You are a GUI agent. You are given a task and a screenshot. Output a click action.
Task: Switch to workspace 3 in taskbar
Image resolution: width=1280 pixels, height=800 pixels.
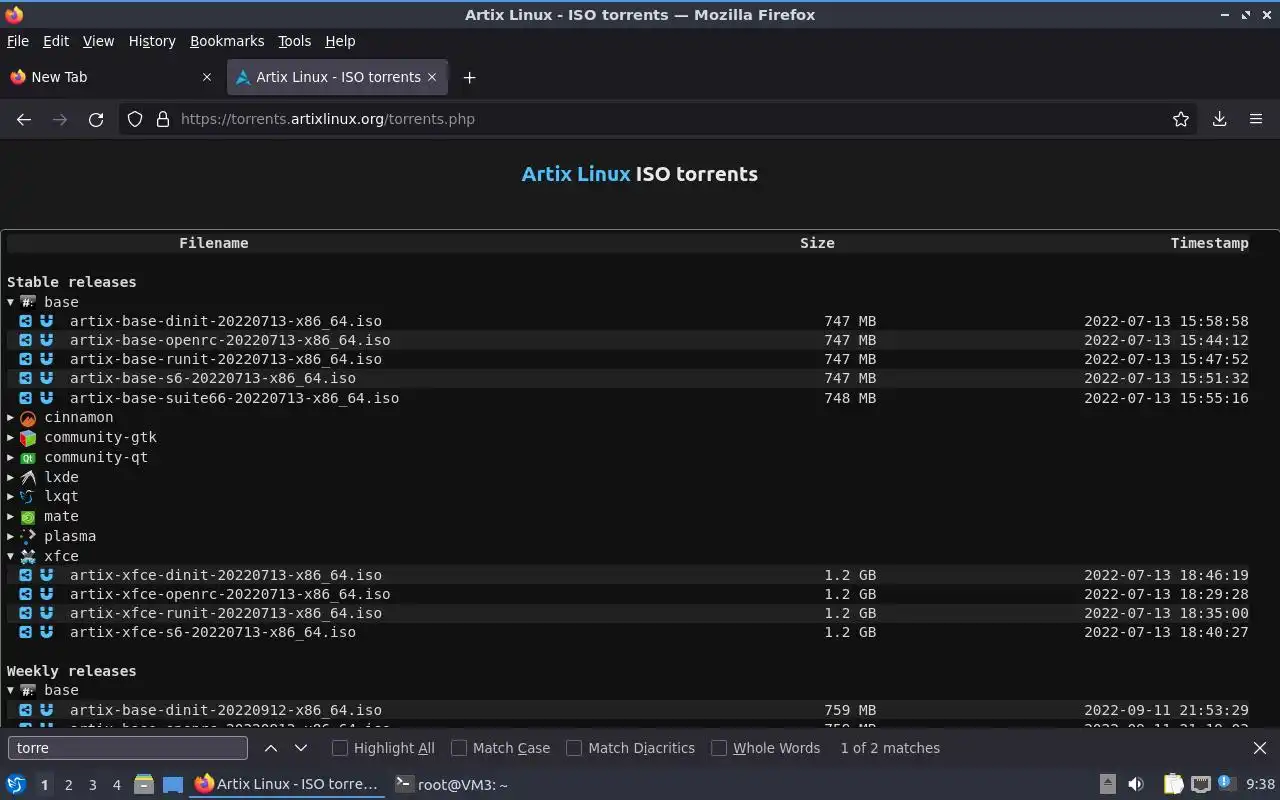click(92, 785)
